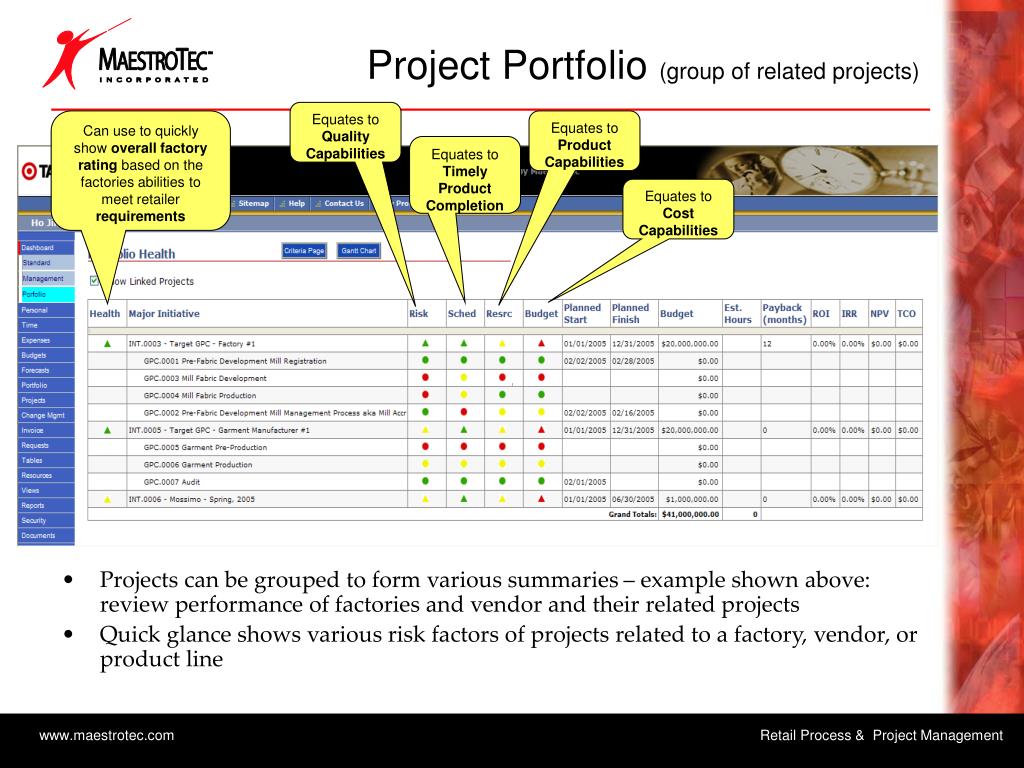Click red sched dot for GPC.0002 row
Image resolution: width=1024 pixels, height=768 pixels.
464,412
